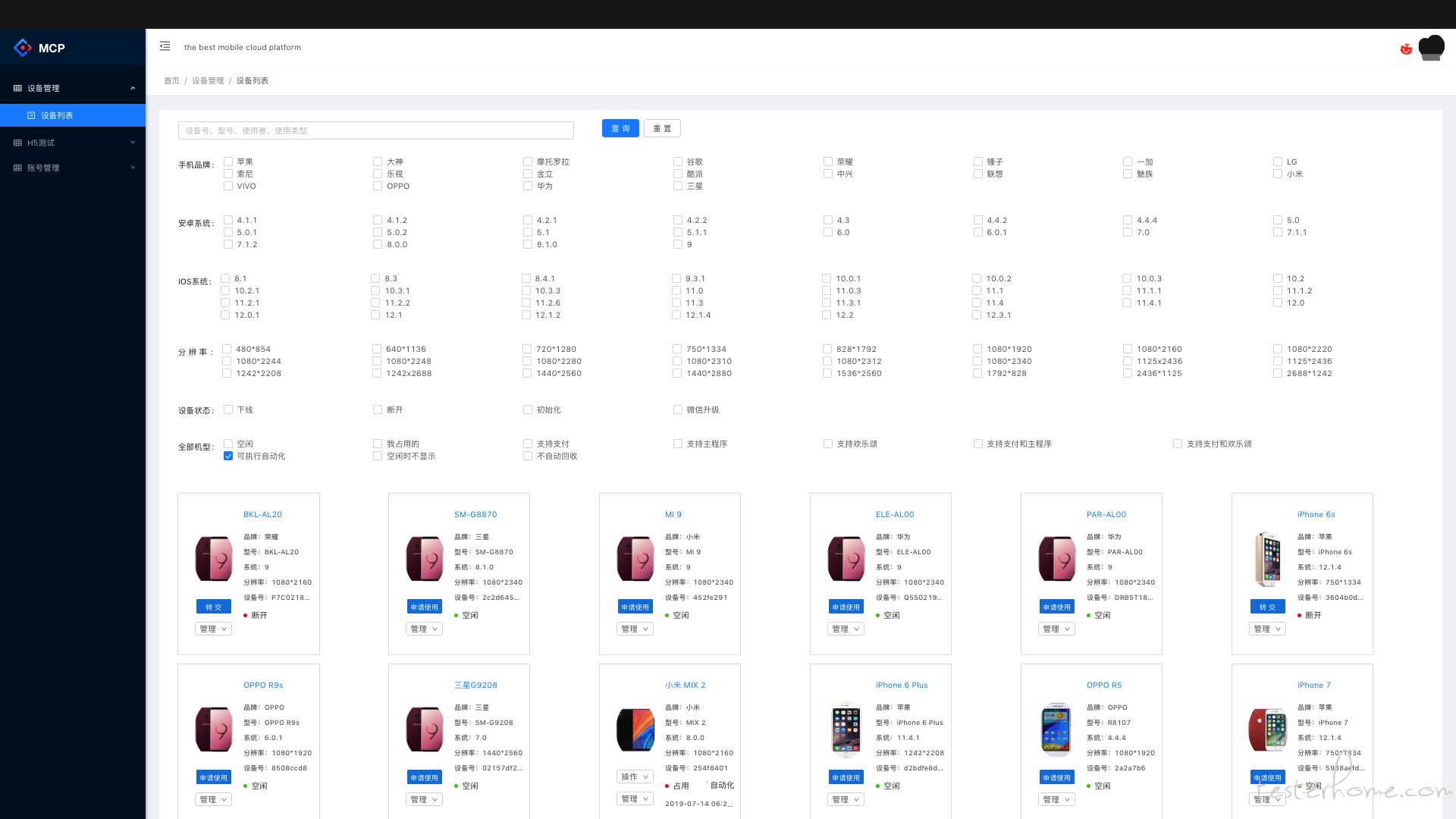This screenshot has height=819, width=1456.
Task: Open the ELE-AL00 card title link
Action: click(x=895, y=514)
